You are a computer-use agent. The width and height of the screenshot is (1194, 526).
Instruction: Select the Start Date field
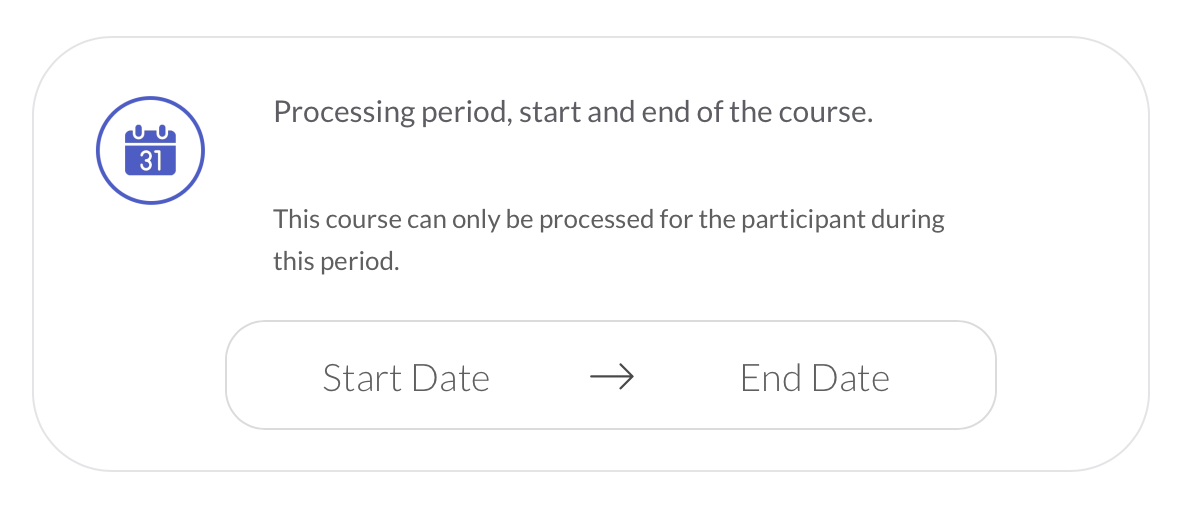(x=406, y=378)
